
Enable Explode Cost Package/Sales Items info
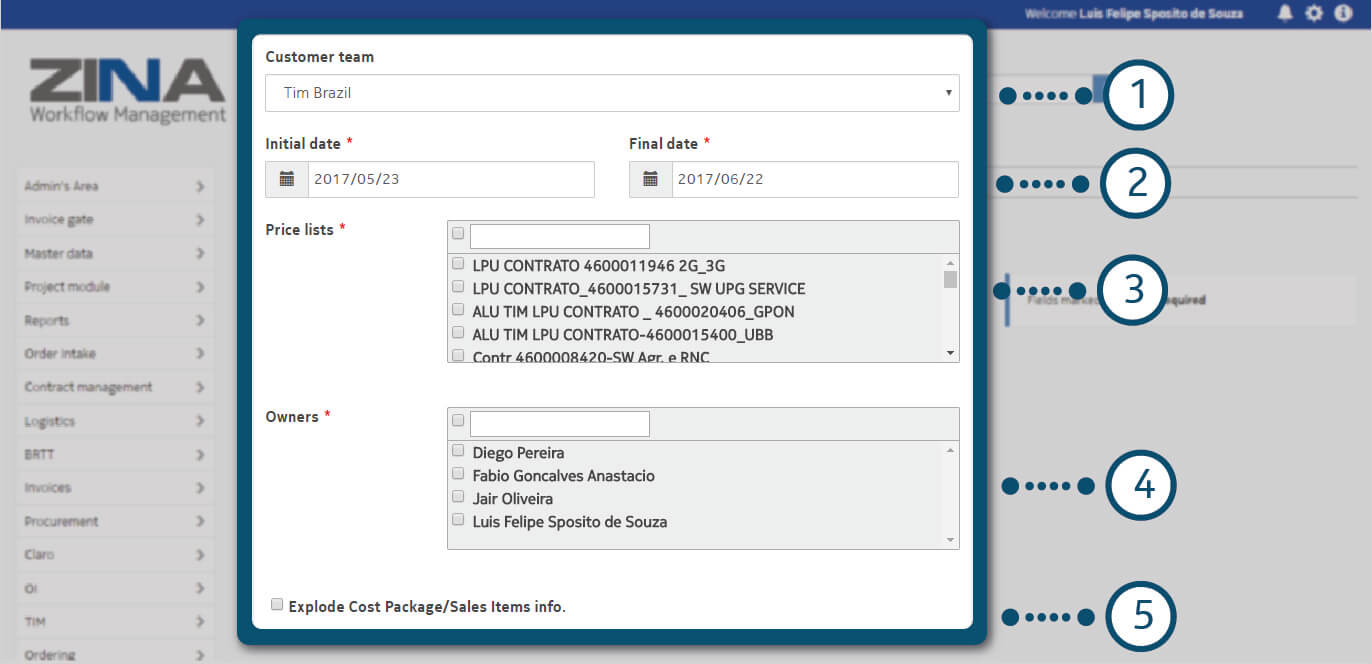point(277,604)
